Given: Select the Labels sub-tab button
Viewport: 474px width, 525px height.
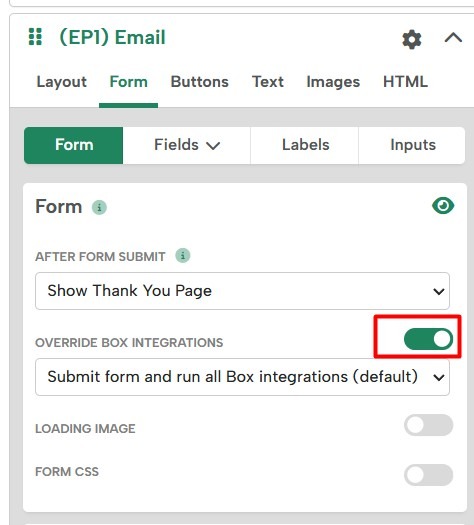Looking at the screenshot, I should pyautogui.click(x=305, y=145).
